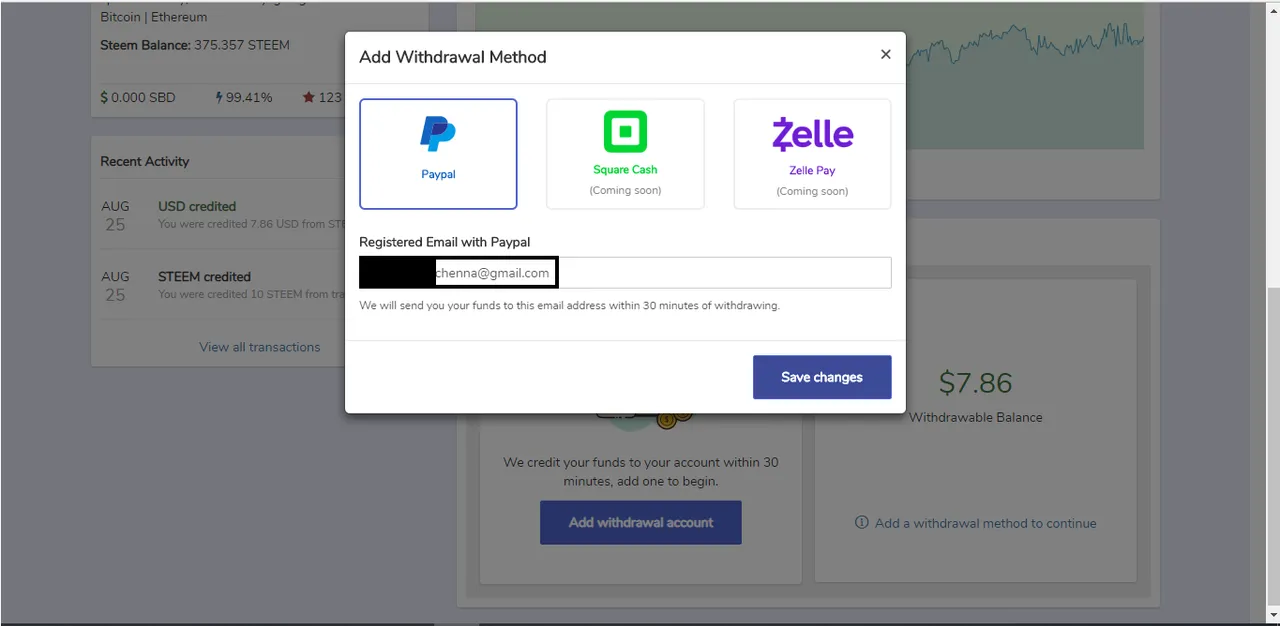
Task: Click the Withdrawable Balance label
Action: pyautogui.click(x=976, y=417)
